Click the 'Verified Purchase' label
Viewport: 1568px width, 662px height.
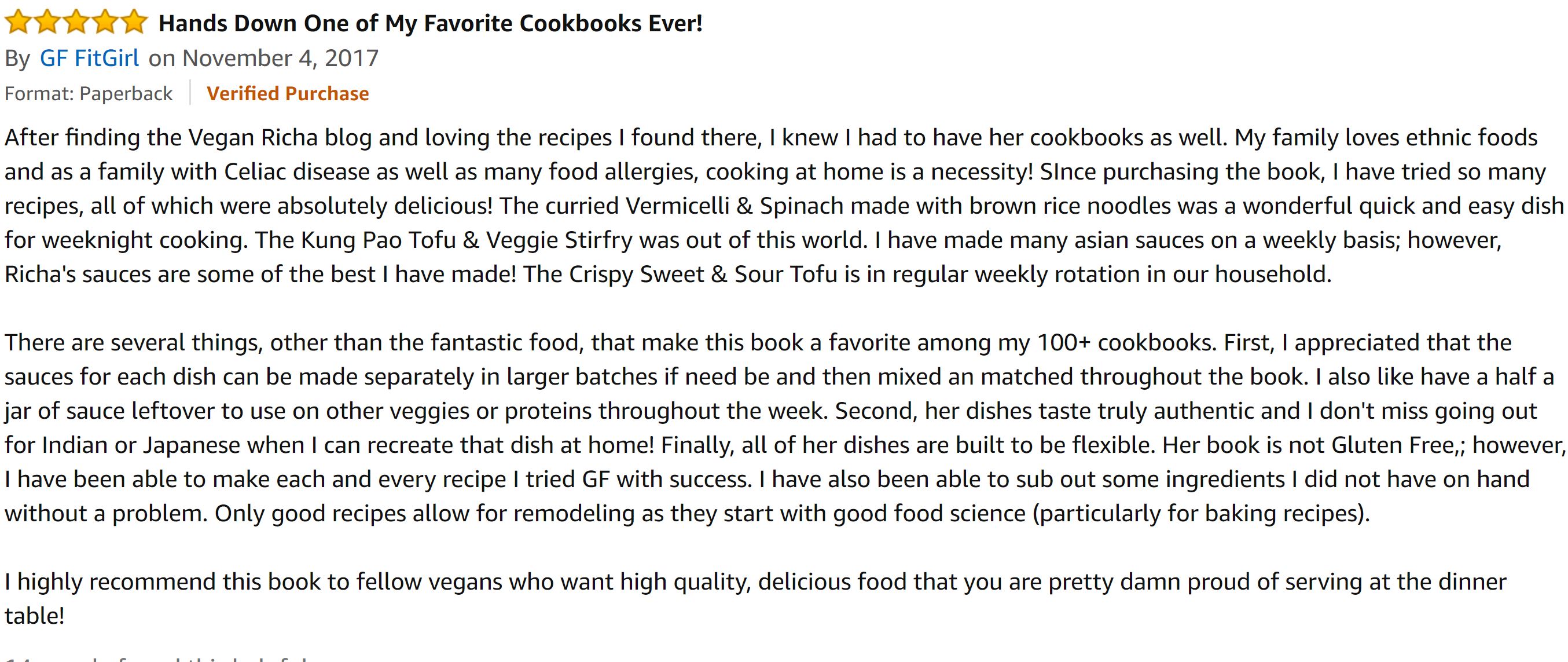[x=287, y=94]
